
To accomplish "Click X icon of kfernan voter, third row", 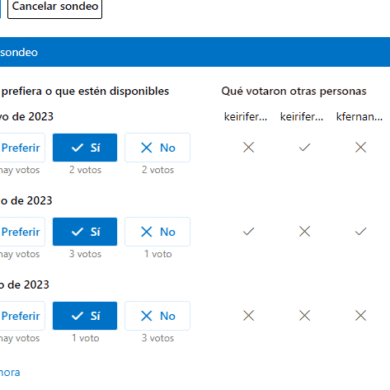I will [x=361, y=315].
